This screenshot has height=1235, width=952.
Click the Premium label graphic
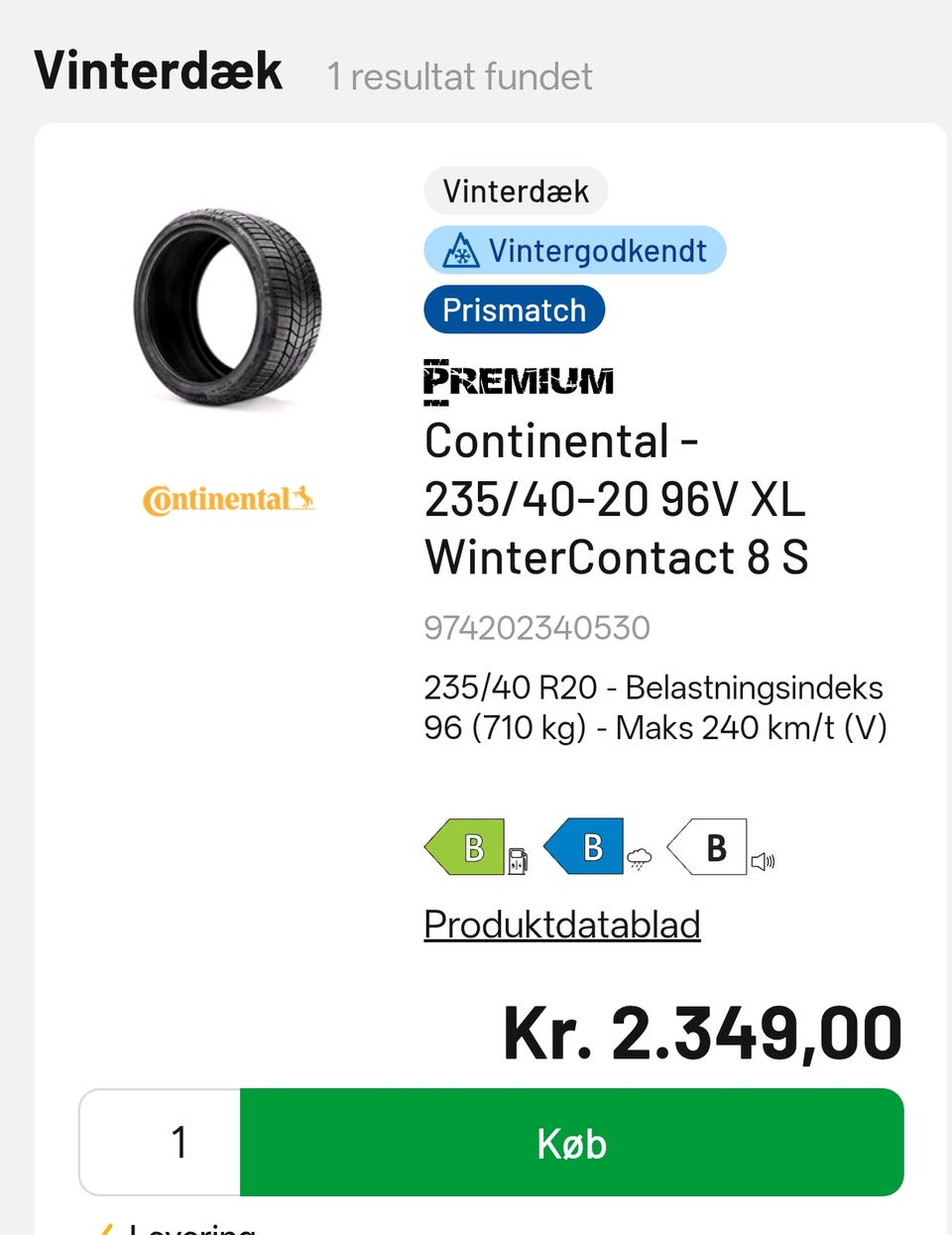tap(519, 382)
